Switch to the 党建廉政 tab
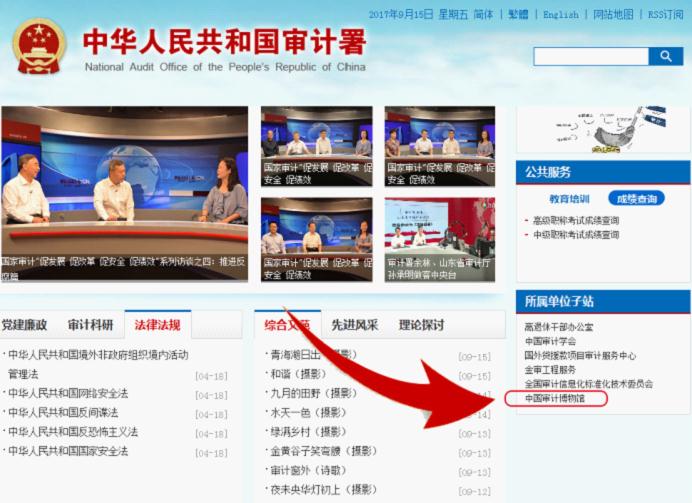 pos(25,325)
